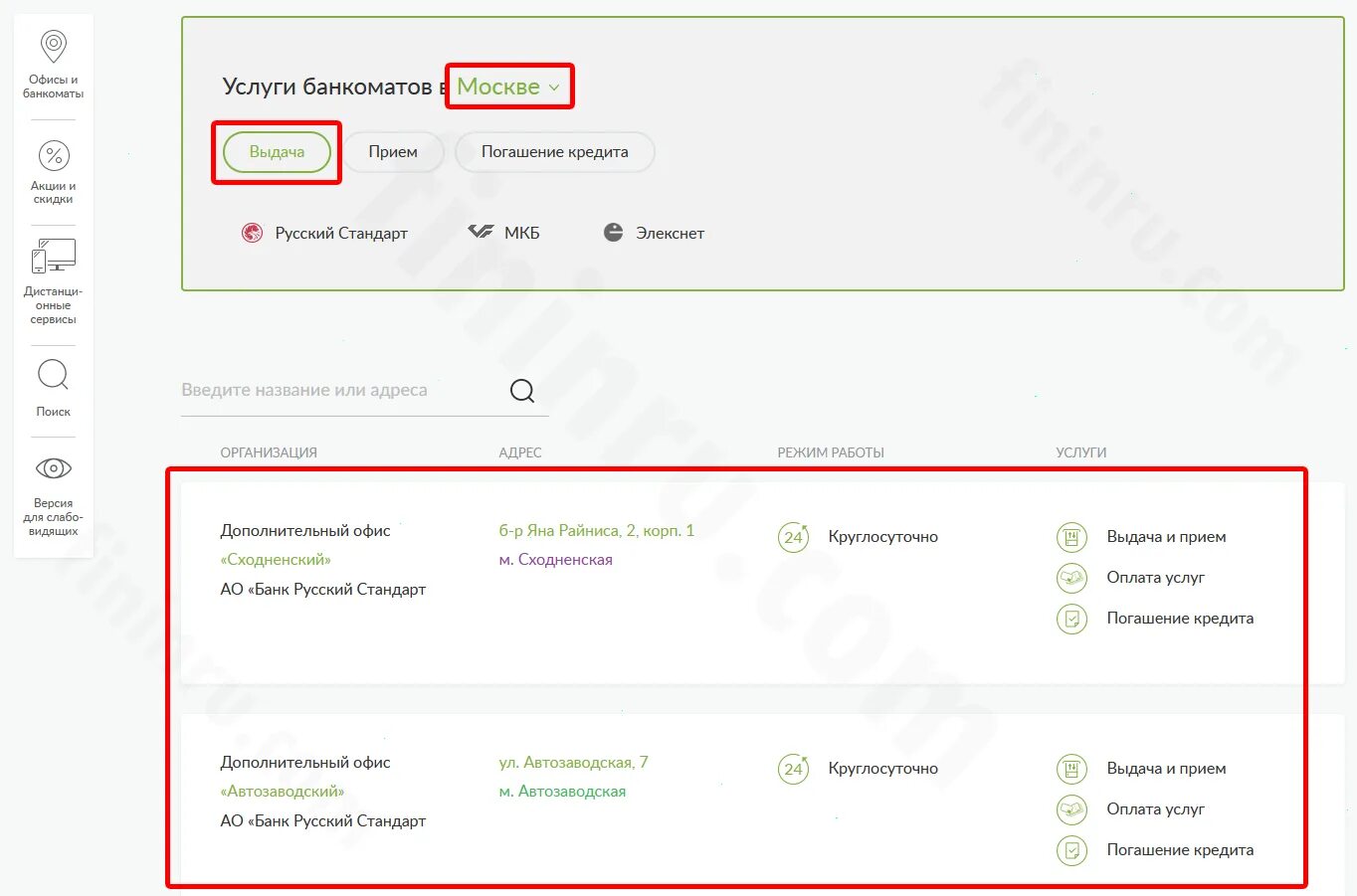Image resolution: width=1357 pixels, height=896 pixels.
Task: Filter ATMs by Элекснет
Action: click(x=654, y=233)
